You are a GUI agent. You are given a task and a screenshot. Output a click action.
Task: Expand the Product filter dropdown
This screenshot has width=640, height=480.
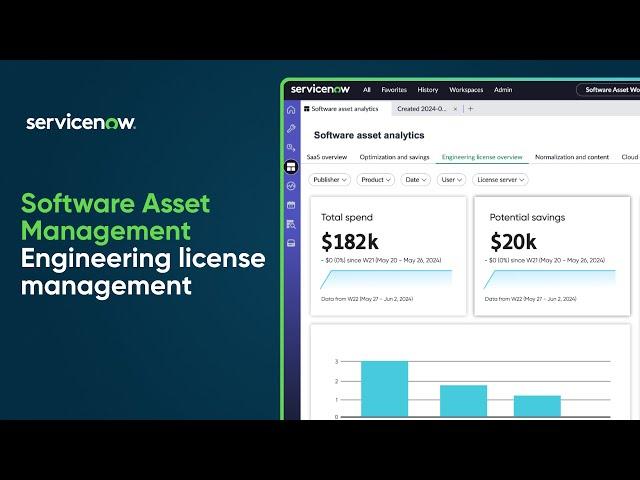coord(376,180)
